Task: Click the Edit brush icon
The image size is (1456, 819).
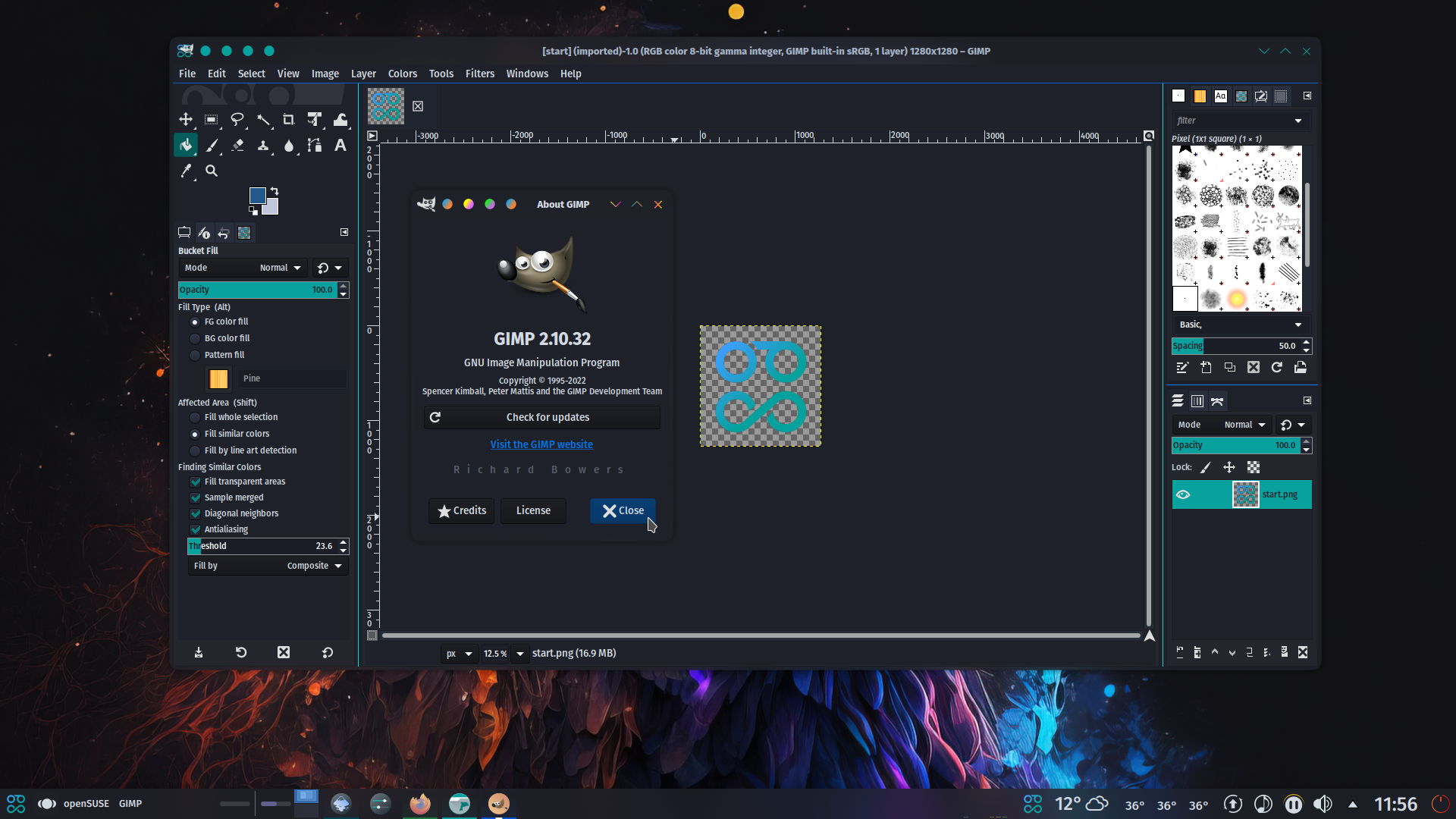Action: click(x=1182, y=368)
